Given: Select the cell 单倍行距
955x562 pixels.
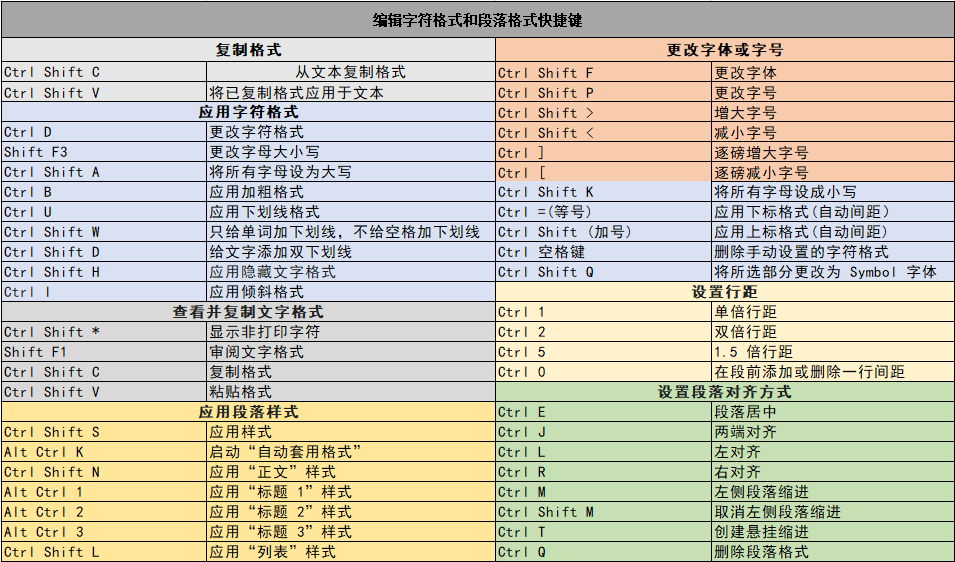Looking at the screenshot, I should 833,312.
